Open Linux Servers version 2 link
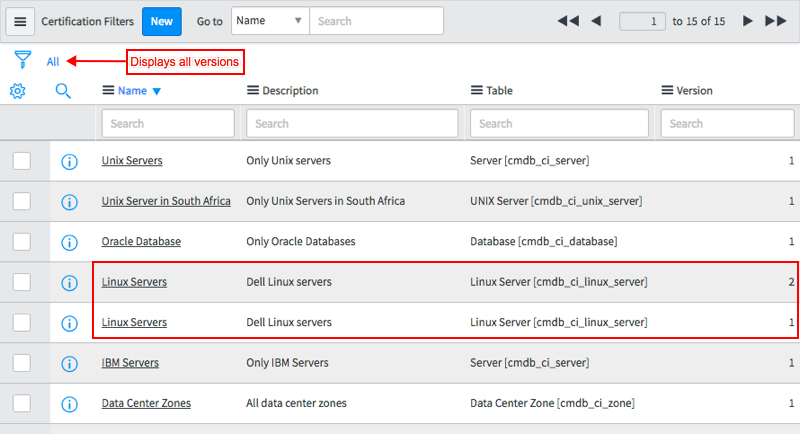 pyautogui.click(x=134, y=282)
